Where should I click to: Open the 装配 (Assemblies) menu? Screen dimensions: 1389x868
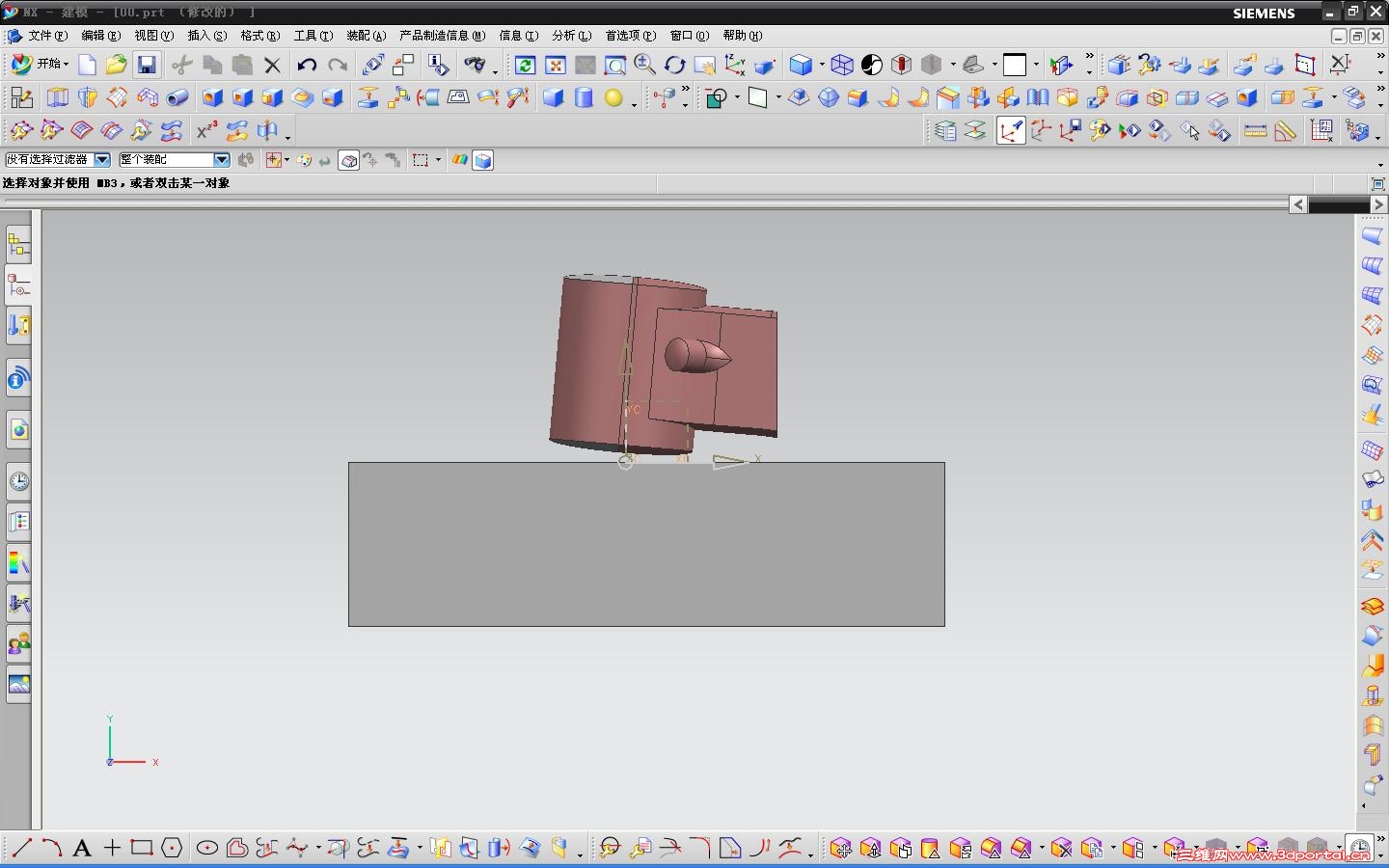[367, 36]
